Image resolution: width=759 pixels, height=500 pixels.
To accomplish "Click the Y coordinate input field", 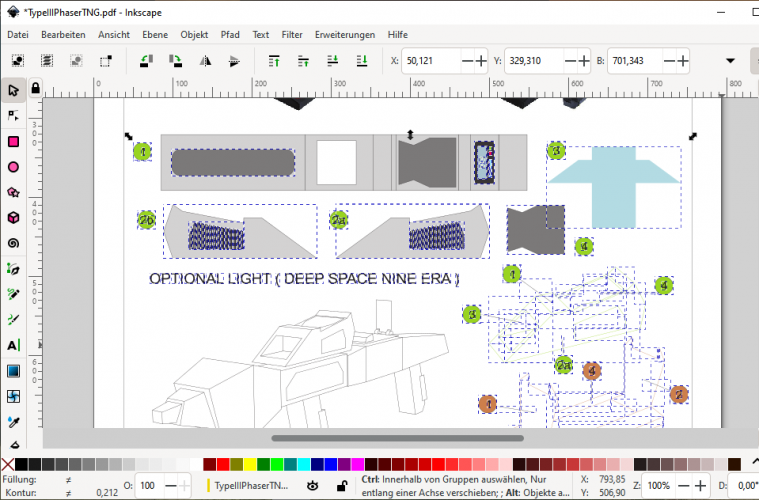I will [534, 61].
